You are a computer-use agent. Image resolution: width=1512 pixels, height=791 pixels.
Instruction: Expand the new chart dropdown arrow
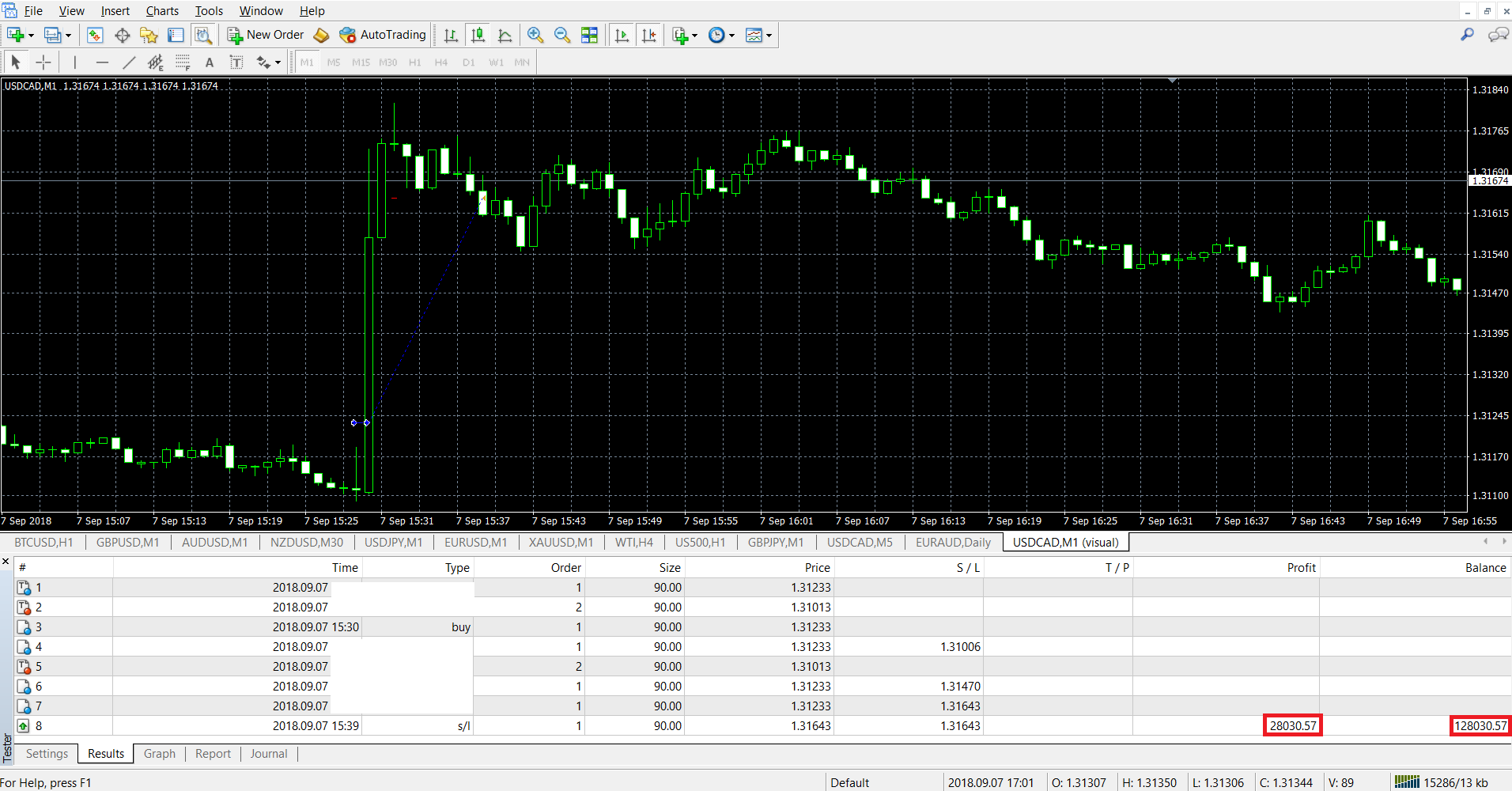[31, 35]
